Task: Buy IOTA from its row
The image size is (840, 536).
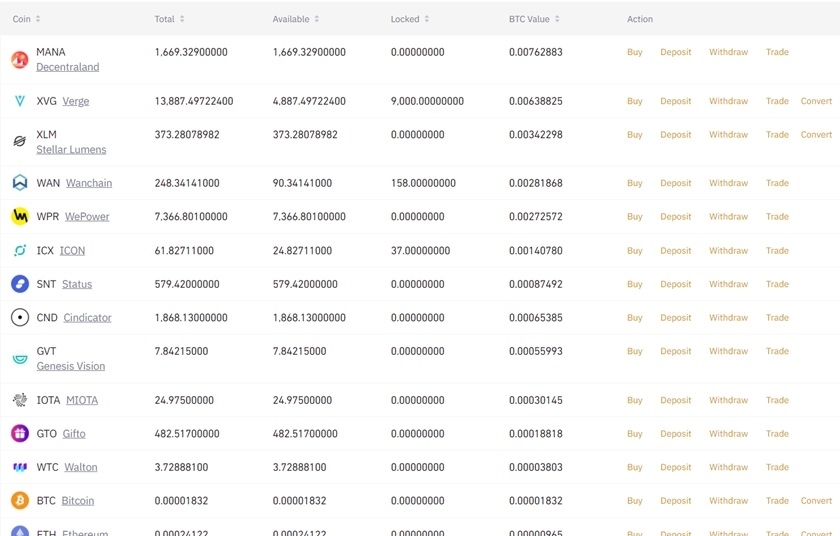Action: [634, 400]
